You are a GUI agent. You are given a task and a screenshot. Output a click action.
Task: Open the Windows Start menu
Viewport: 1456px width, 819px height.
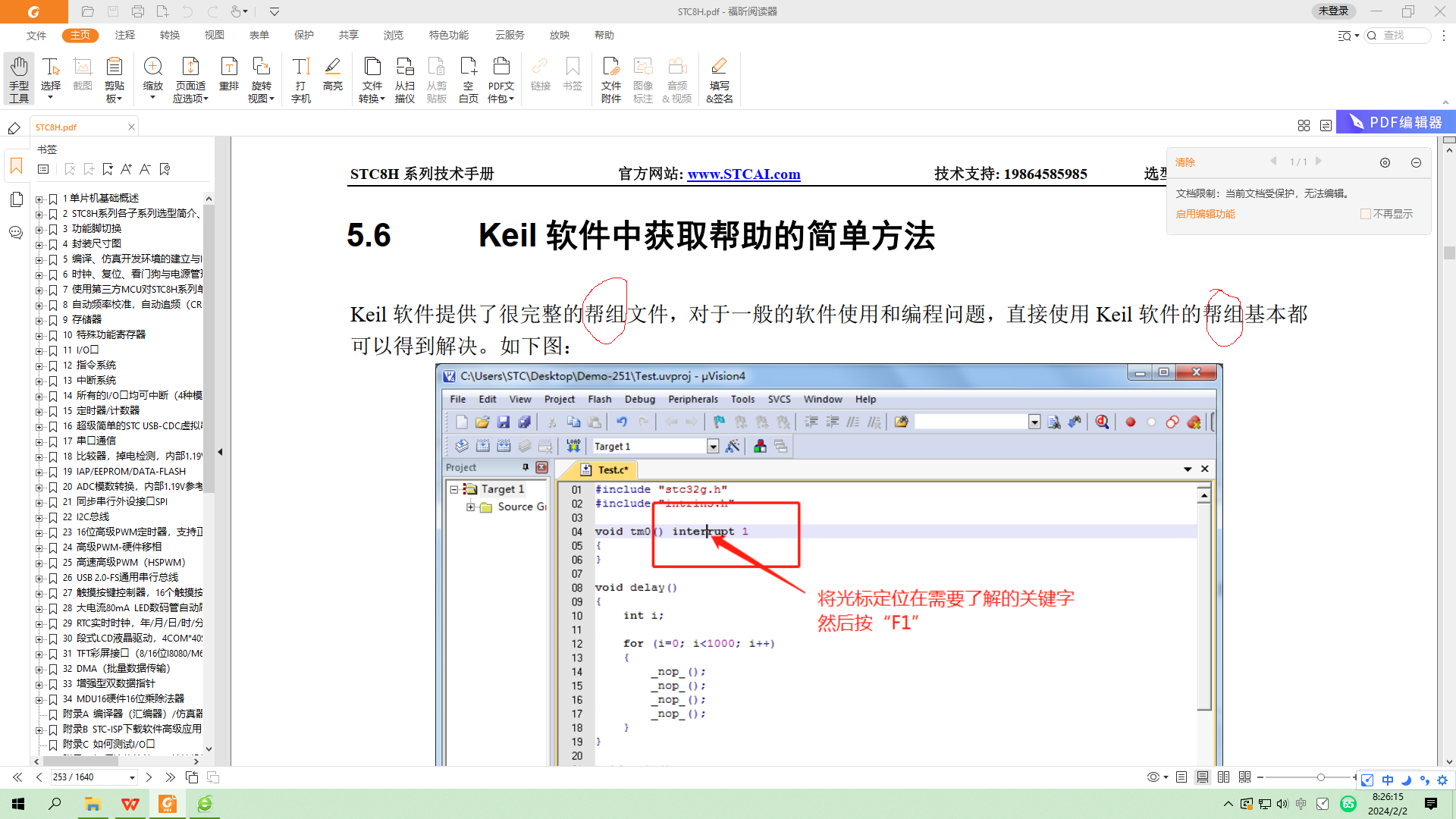(x=18, y=804)
